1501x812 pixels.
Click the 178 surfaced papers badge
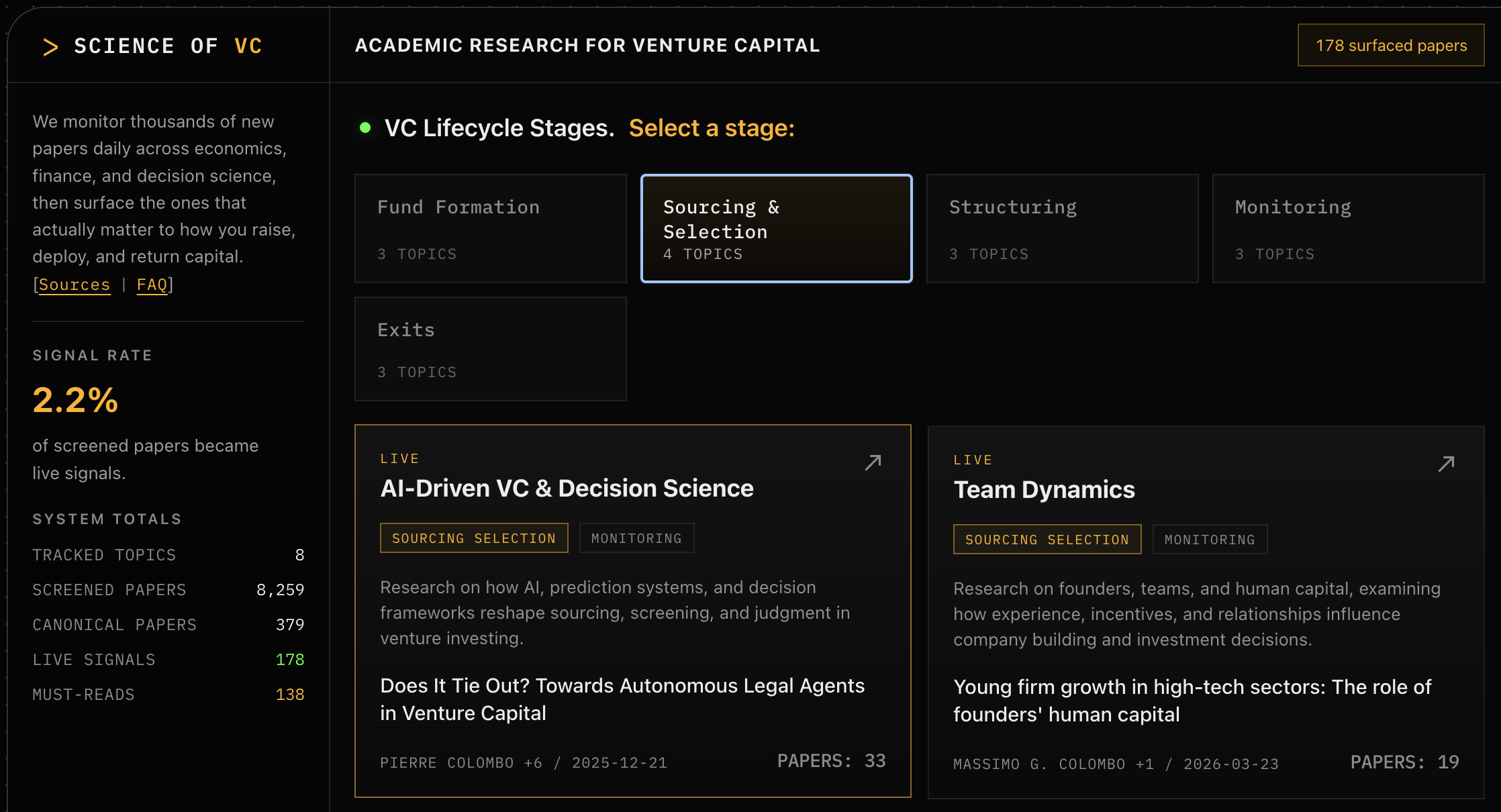point(1390,45)
